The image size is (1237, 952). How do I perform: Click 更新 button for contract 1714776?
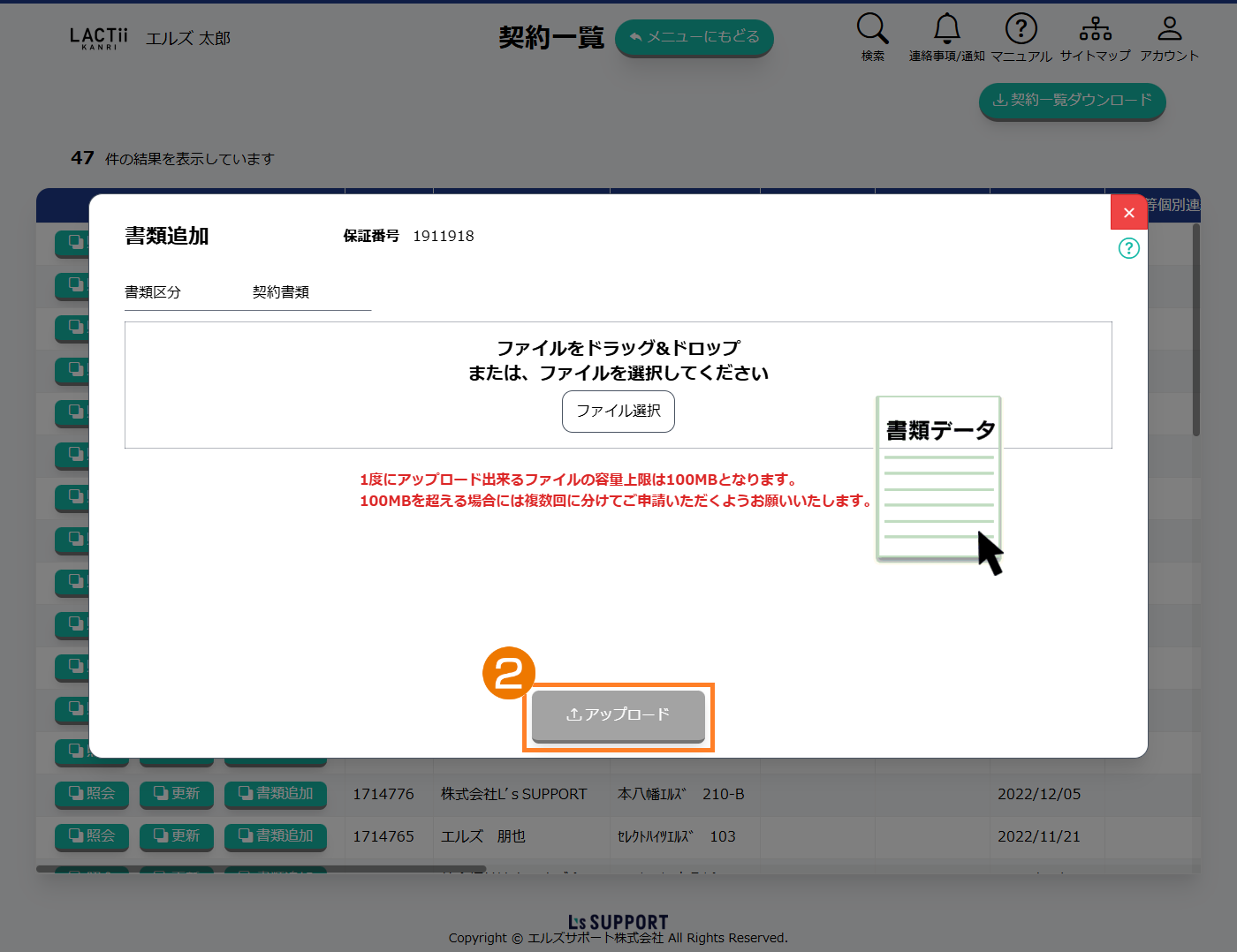point(177,794)
